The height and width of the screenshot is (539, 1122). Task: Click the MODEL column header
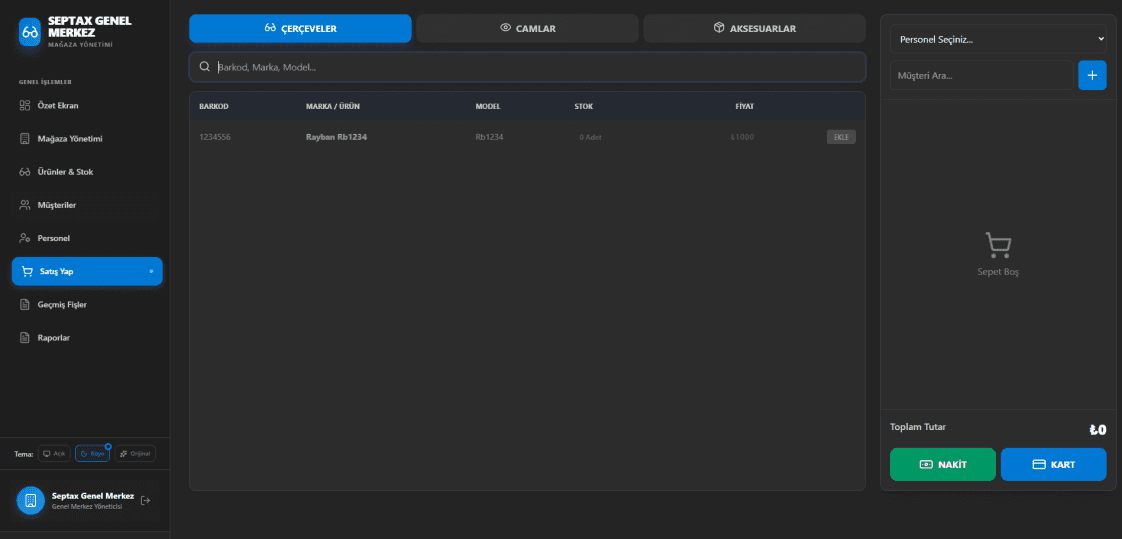pos(488,107)
